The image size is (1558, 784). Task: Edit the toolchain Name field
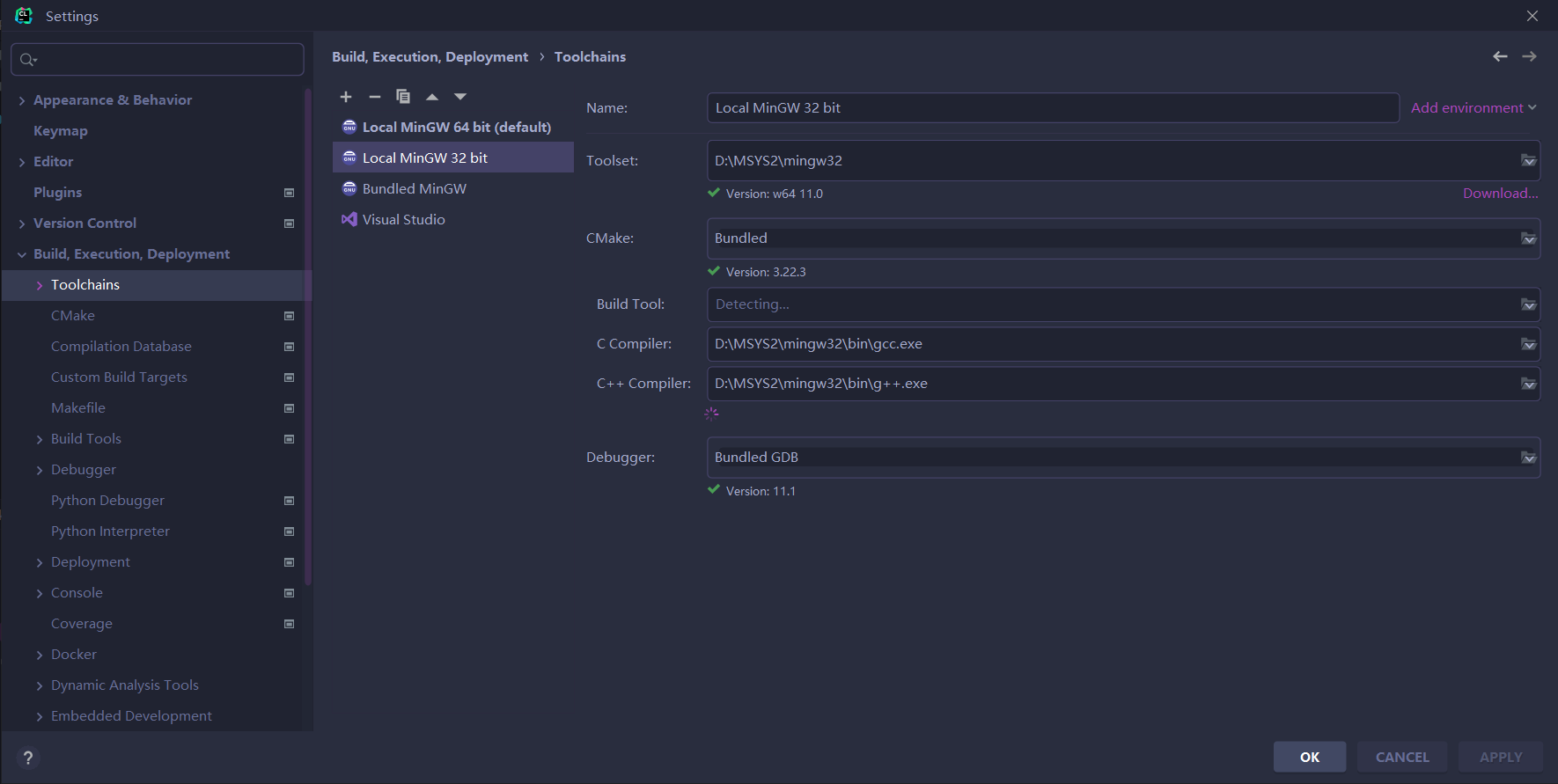click(x=1053, y=108)
